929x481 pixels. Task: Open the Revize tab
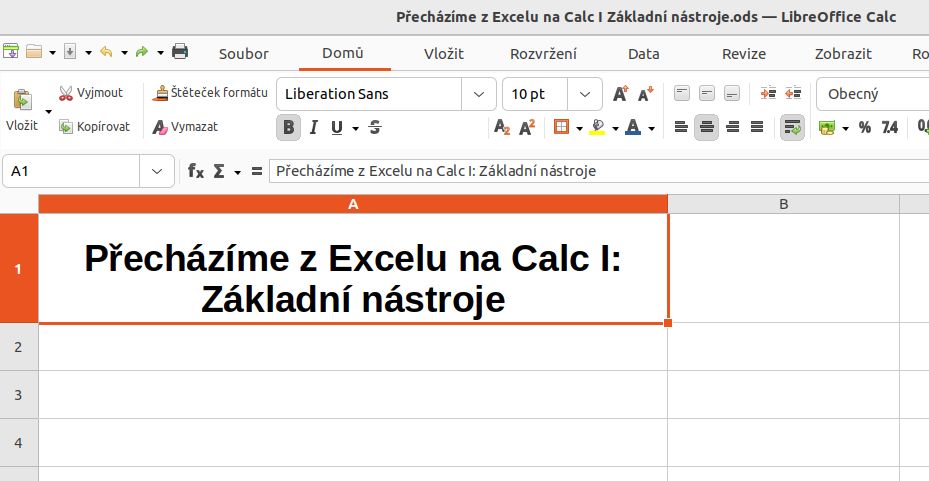tap(744, 54)
